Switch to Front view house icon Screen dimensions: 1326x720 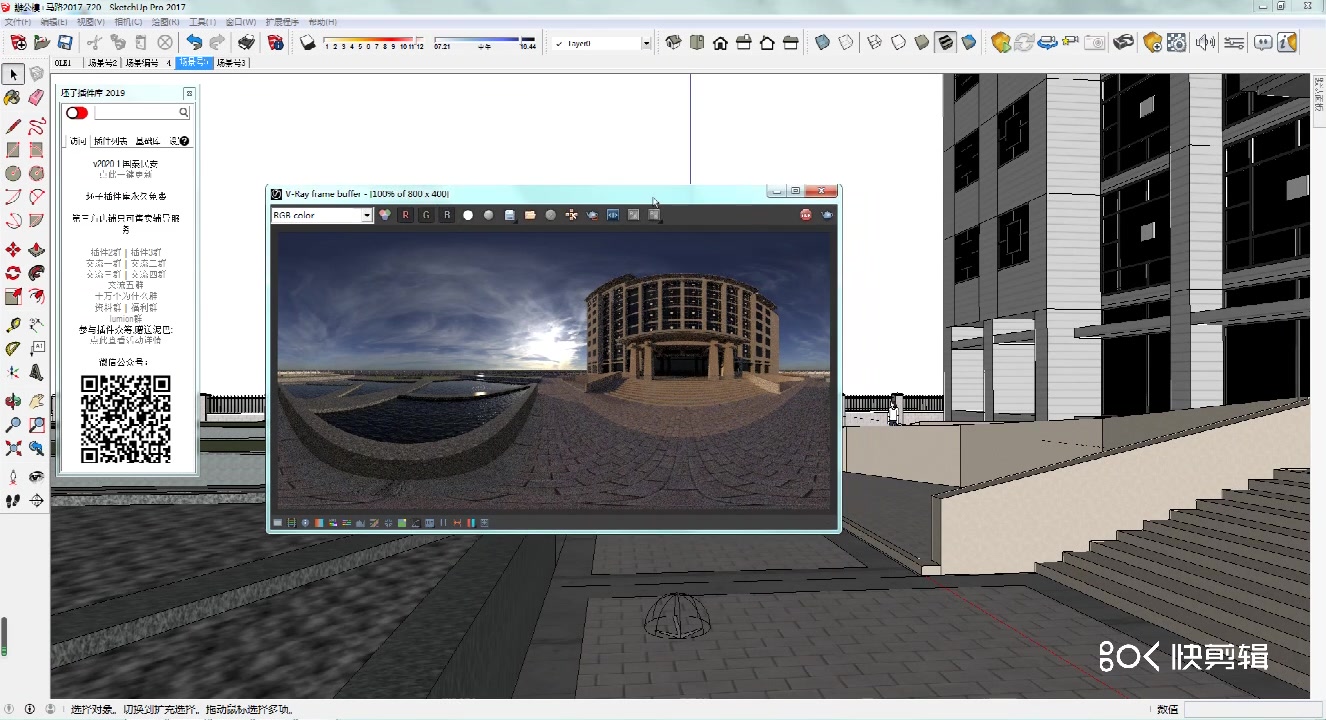pos(720,43)
